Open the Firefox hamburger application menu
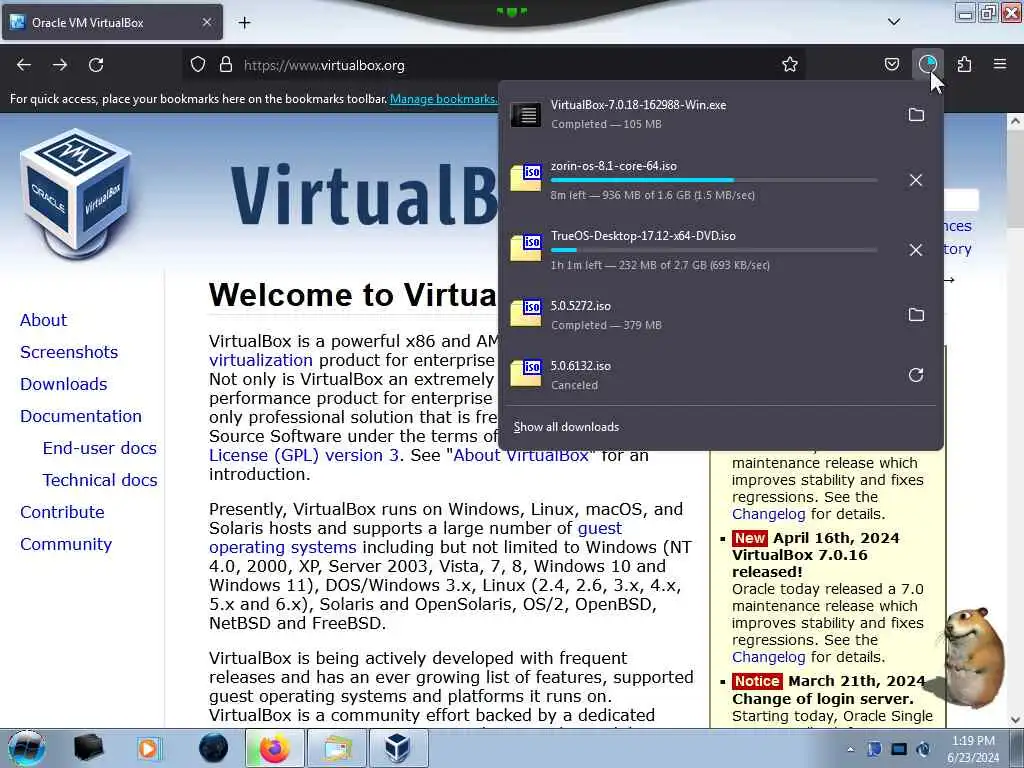Viewport: 1024px width, 768px height. tap(1000, 64)
